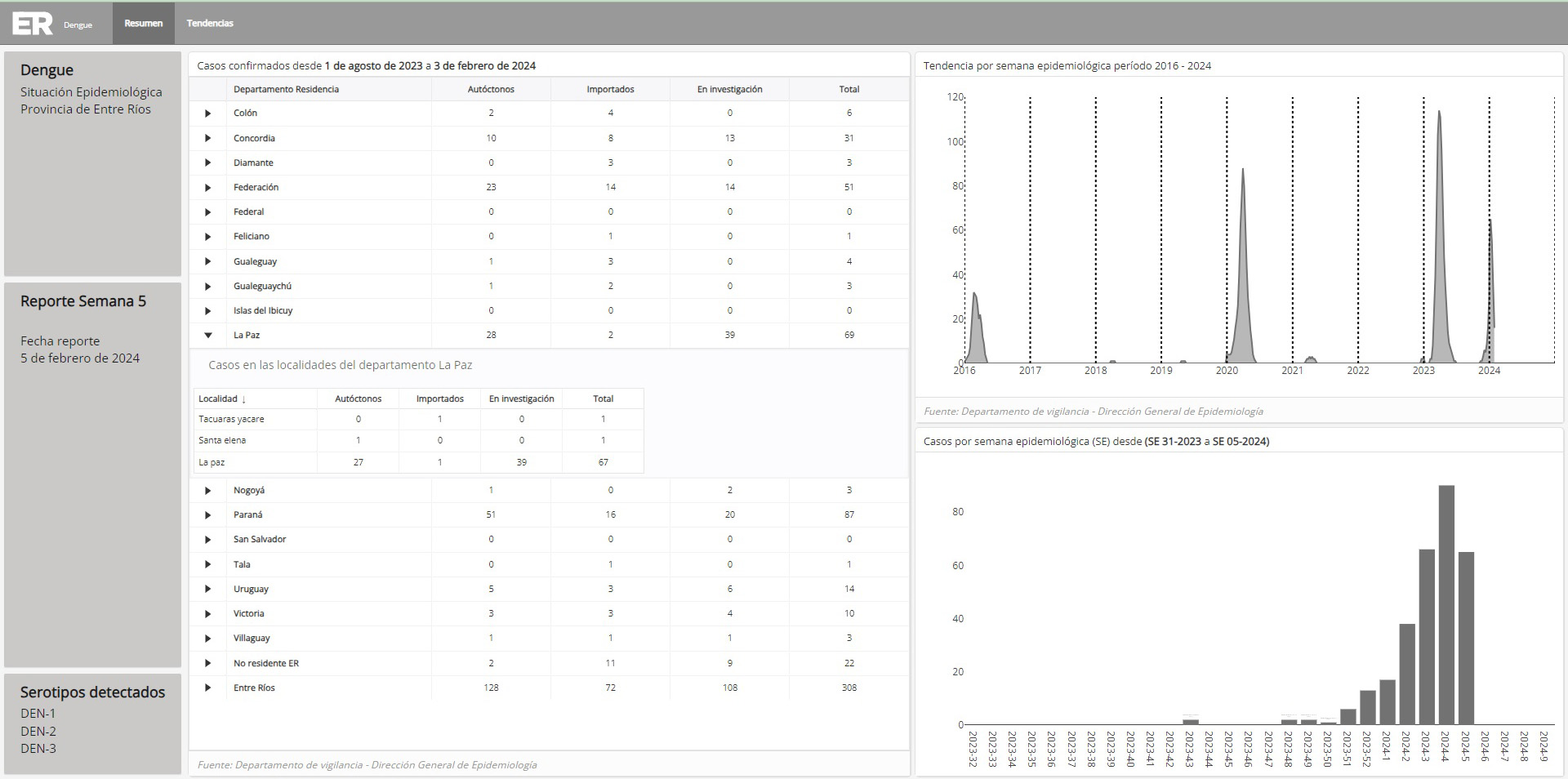Click the 2024-2 bar in weekly chart
This screenshot has height=779, width=1568.
[x=1407, y=674]
